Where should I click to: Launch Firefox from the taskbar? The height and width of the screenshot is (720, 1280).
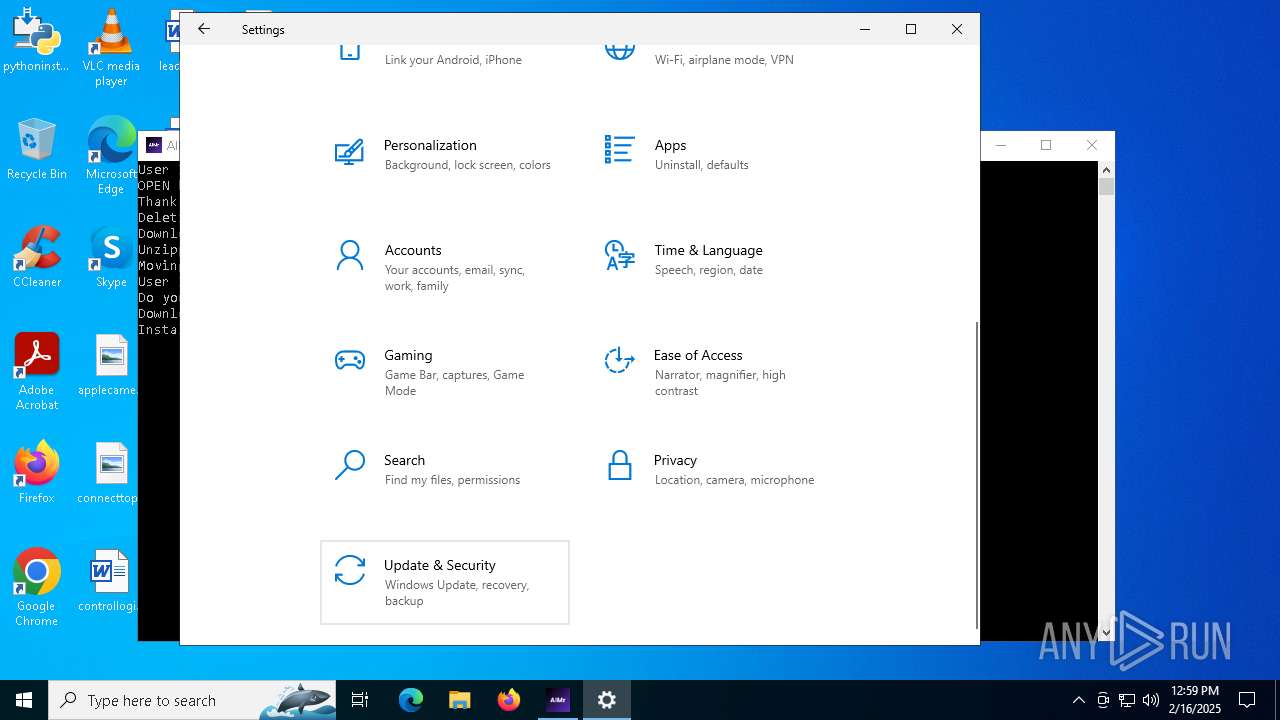[x=509, y=700]
